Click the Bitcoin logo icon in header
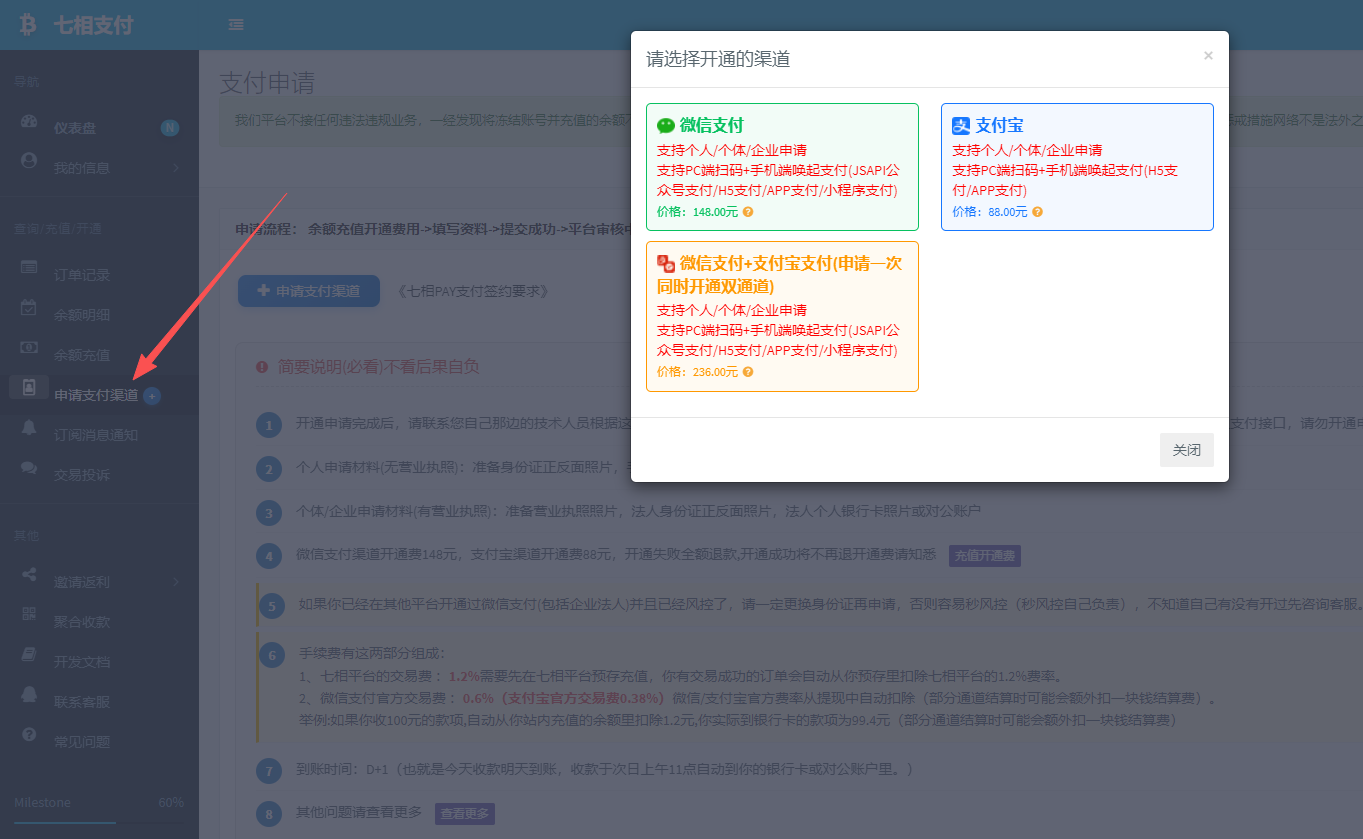This screenshot has width=1363, height=839. click(28, 25)
